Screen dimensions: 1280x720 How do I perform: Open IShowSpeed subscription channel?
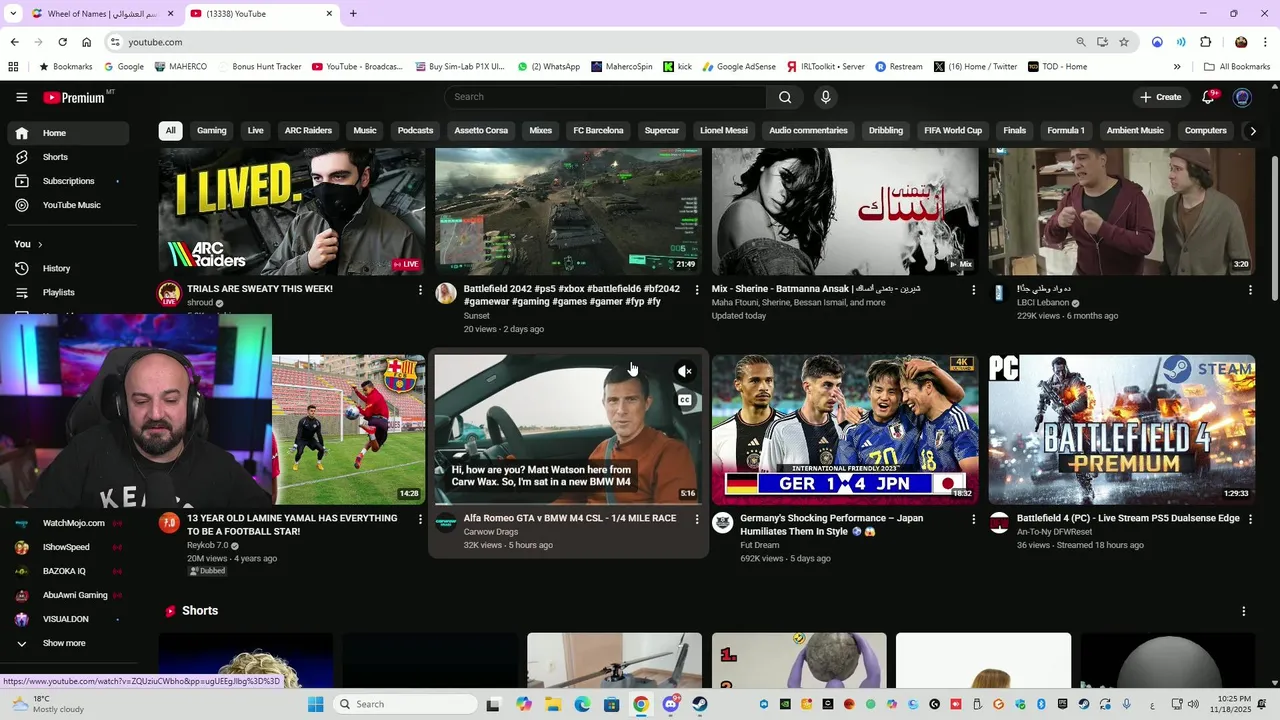click(66, 547)
